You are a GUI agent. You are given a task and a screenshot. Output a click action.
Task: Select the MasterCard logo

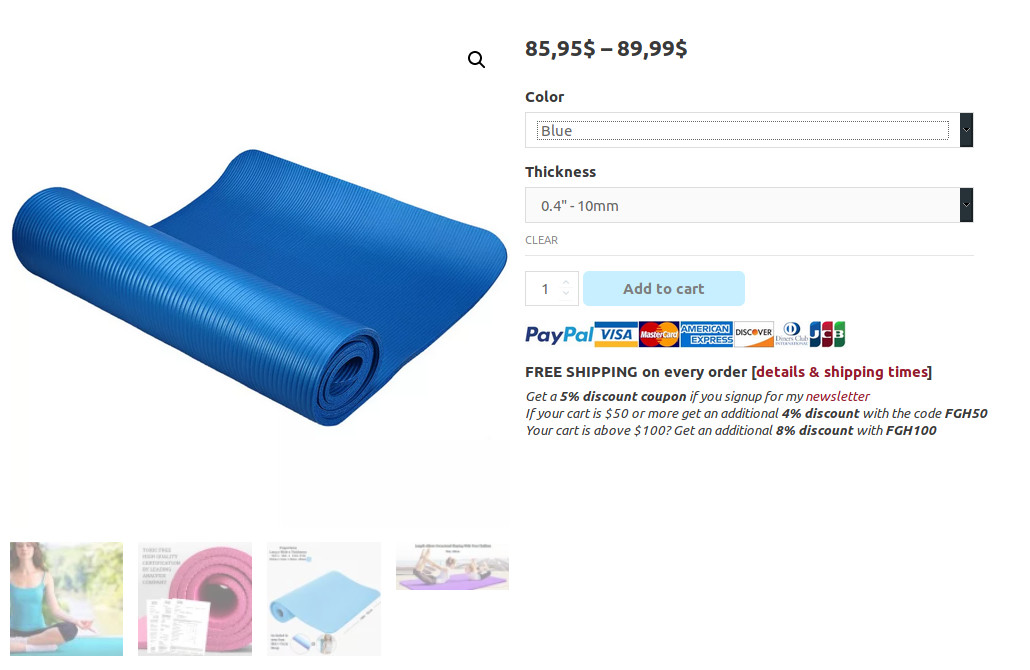click(x=659, y=334)
